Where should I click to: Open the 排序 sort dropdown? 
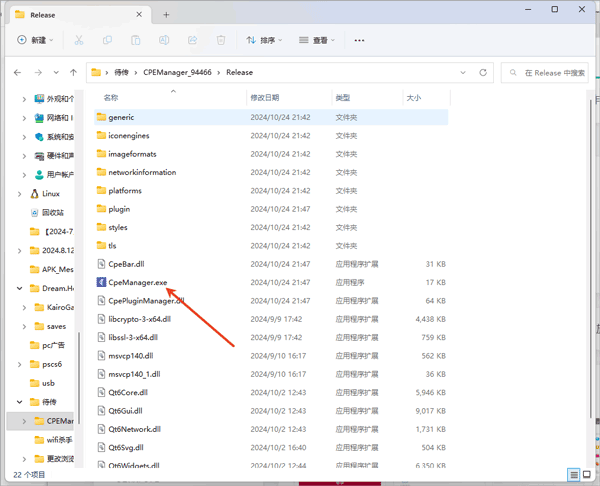(x=264, y=40)
